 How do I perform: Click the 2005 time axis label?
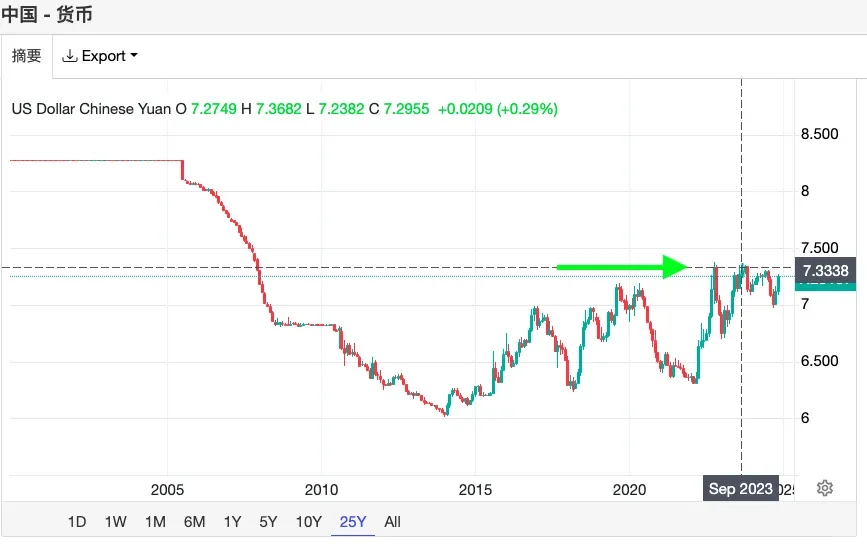[168, 490]
